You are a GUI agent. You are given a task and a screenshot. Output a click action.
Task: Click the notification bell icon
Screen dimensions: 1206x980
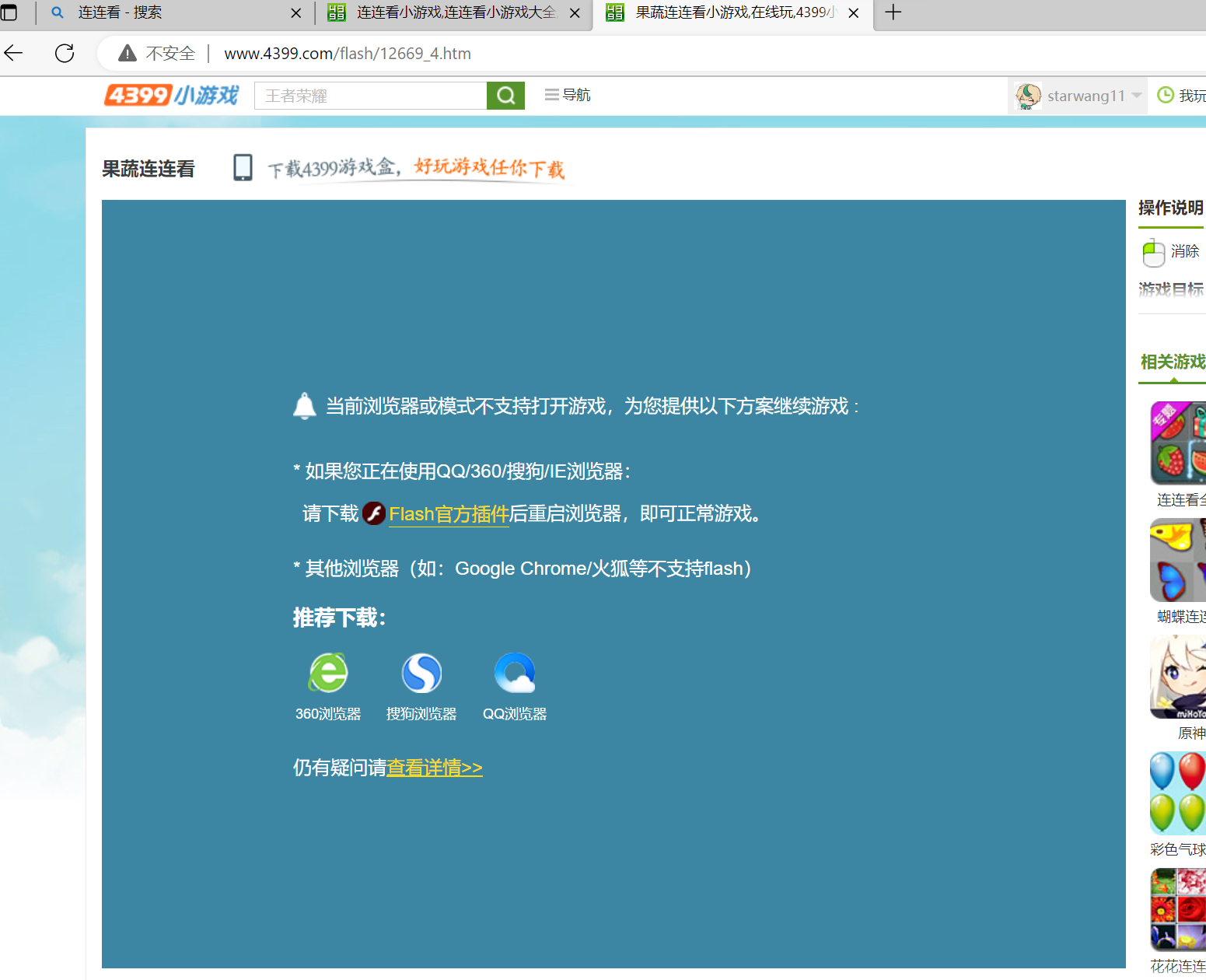pyautogui.click(x=304, y=406)
